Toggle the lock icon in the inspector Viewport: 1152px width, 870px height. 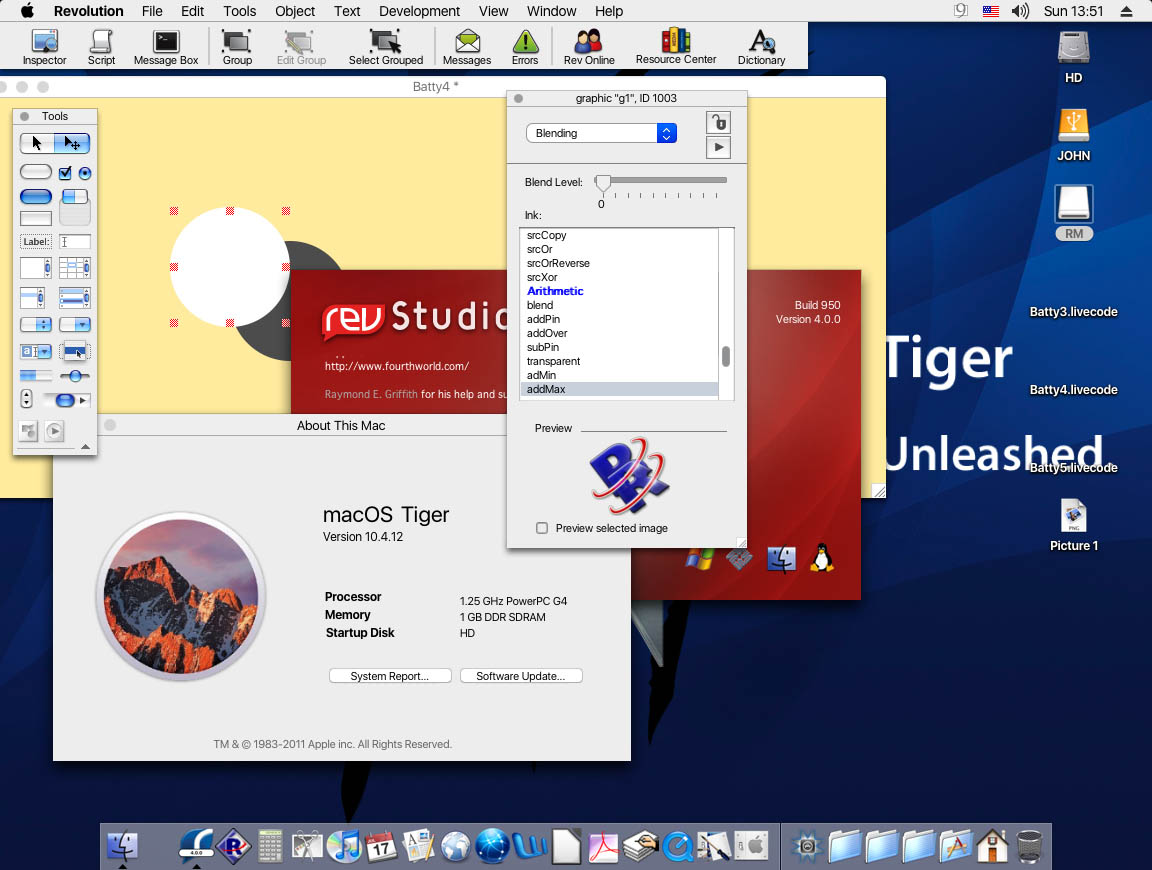(718, 122)
